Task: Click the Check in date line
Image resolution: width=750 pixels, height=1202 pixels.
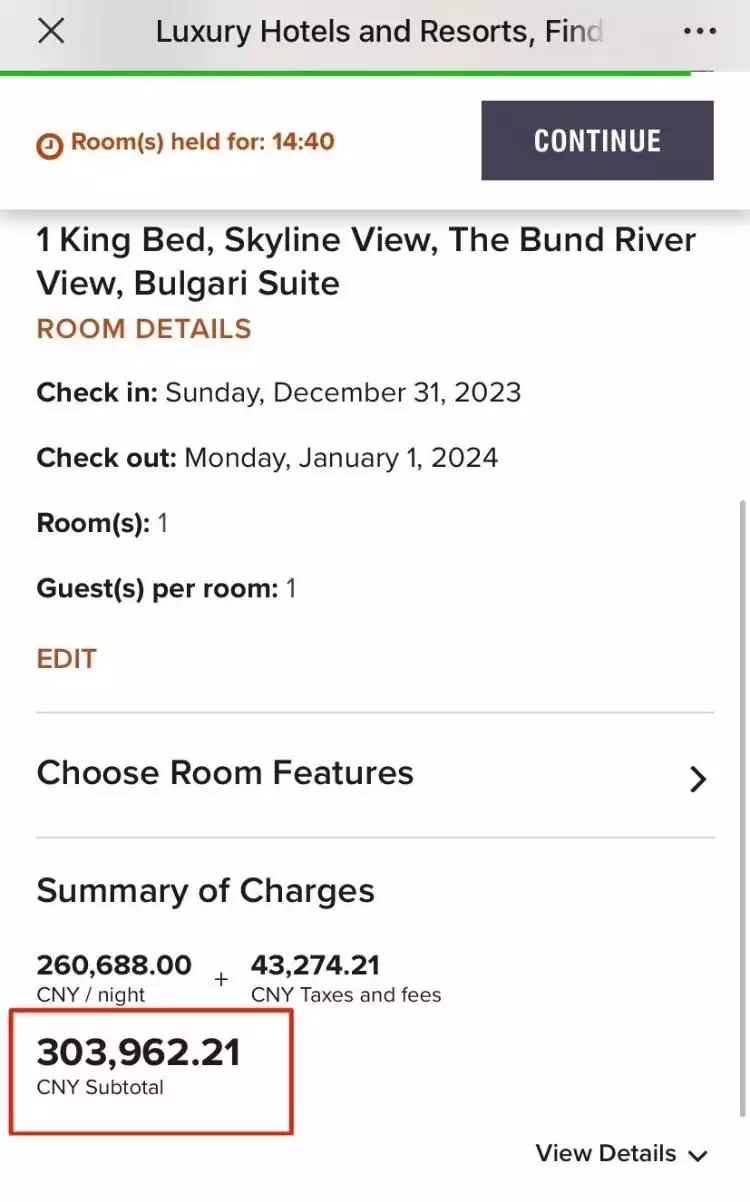Action: [279, 392]
